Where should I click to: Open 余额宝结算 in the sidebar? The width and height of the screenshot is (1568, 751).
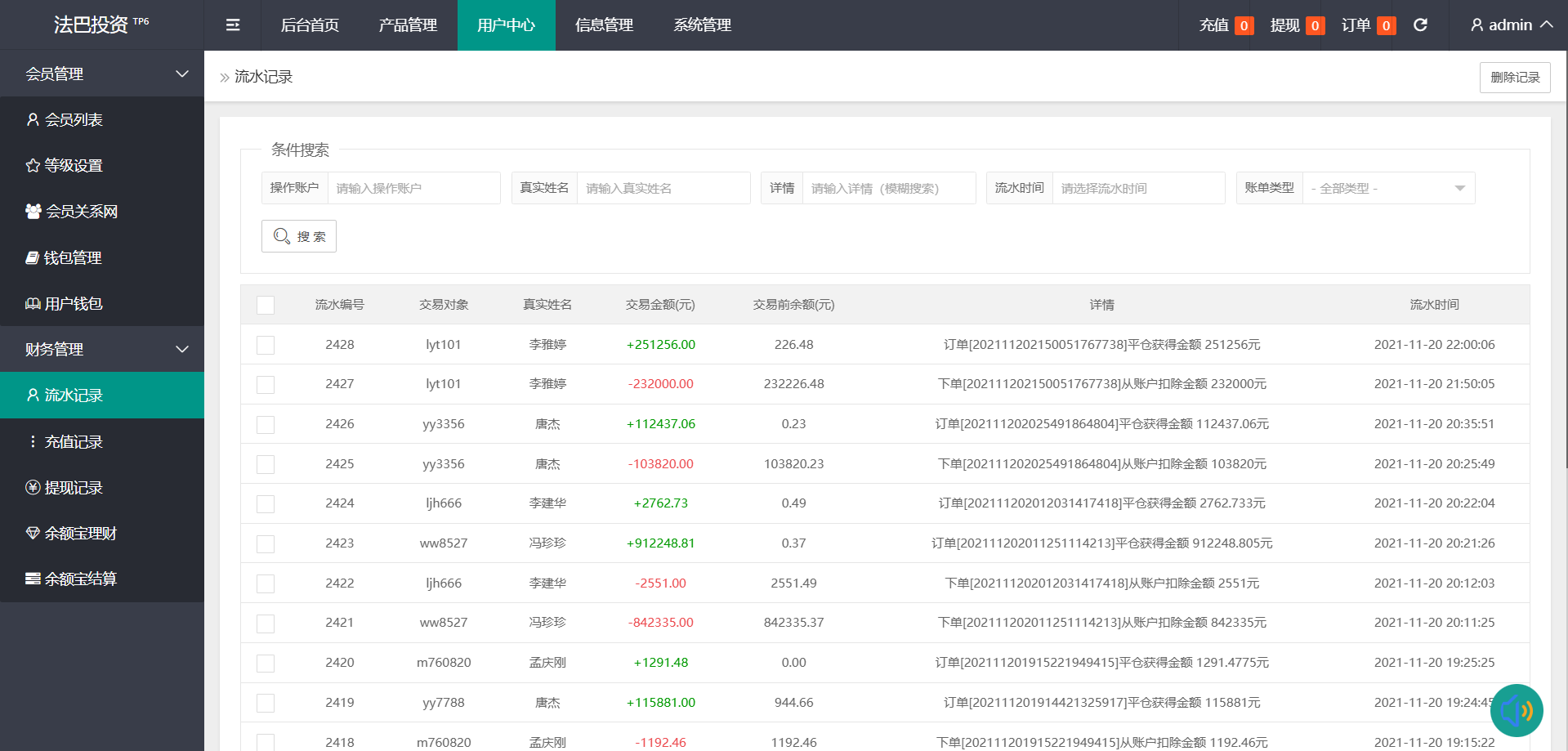[79, 579]
